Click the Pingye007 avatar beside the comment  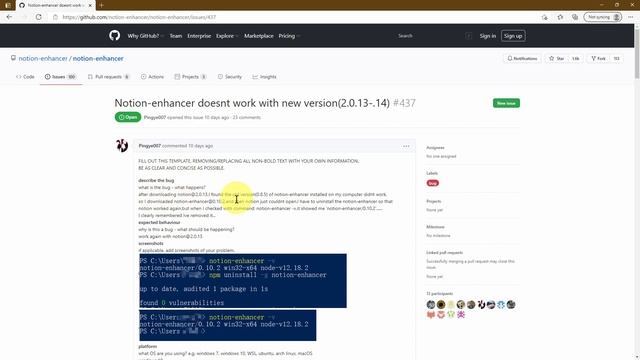(122, 145)
